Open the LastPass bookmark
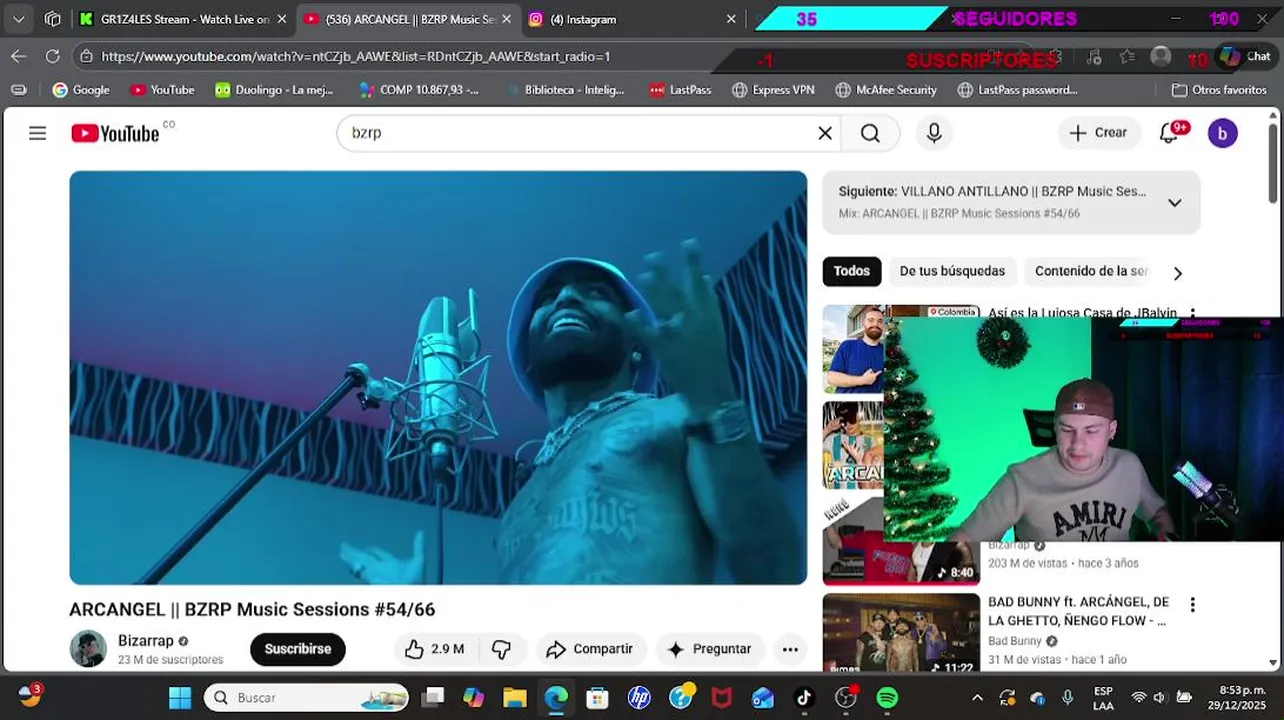1284x720 pixels. [x=680, y=90]
